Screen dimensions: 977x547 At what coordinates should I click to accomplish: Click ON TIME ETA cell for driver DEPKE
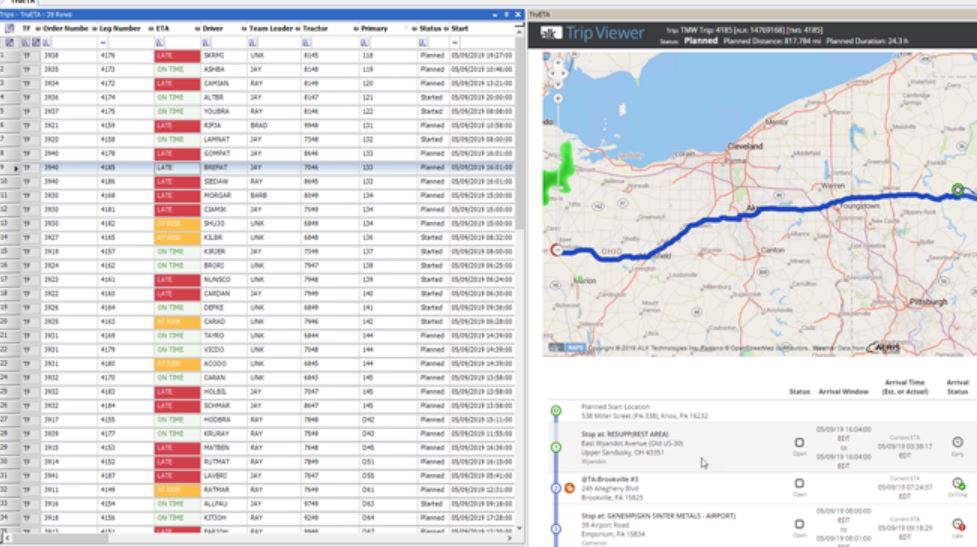pos(177,308)
